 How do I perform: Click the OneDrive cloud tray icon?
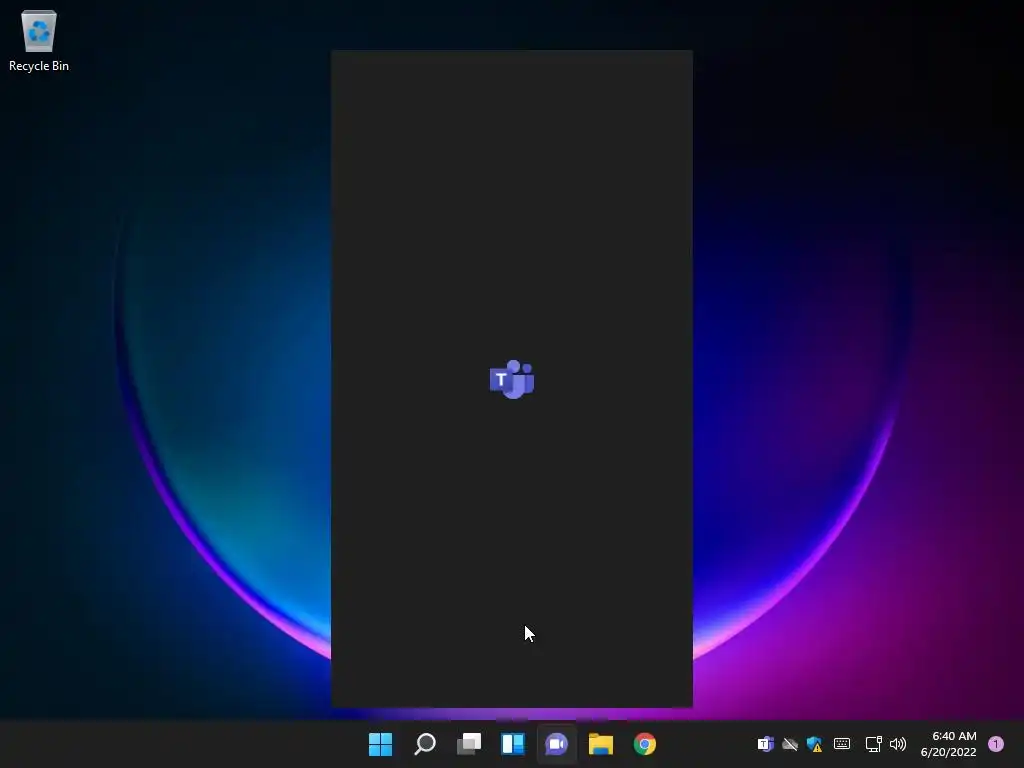pyautogui.click(x=790, y=744)
